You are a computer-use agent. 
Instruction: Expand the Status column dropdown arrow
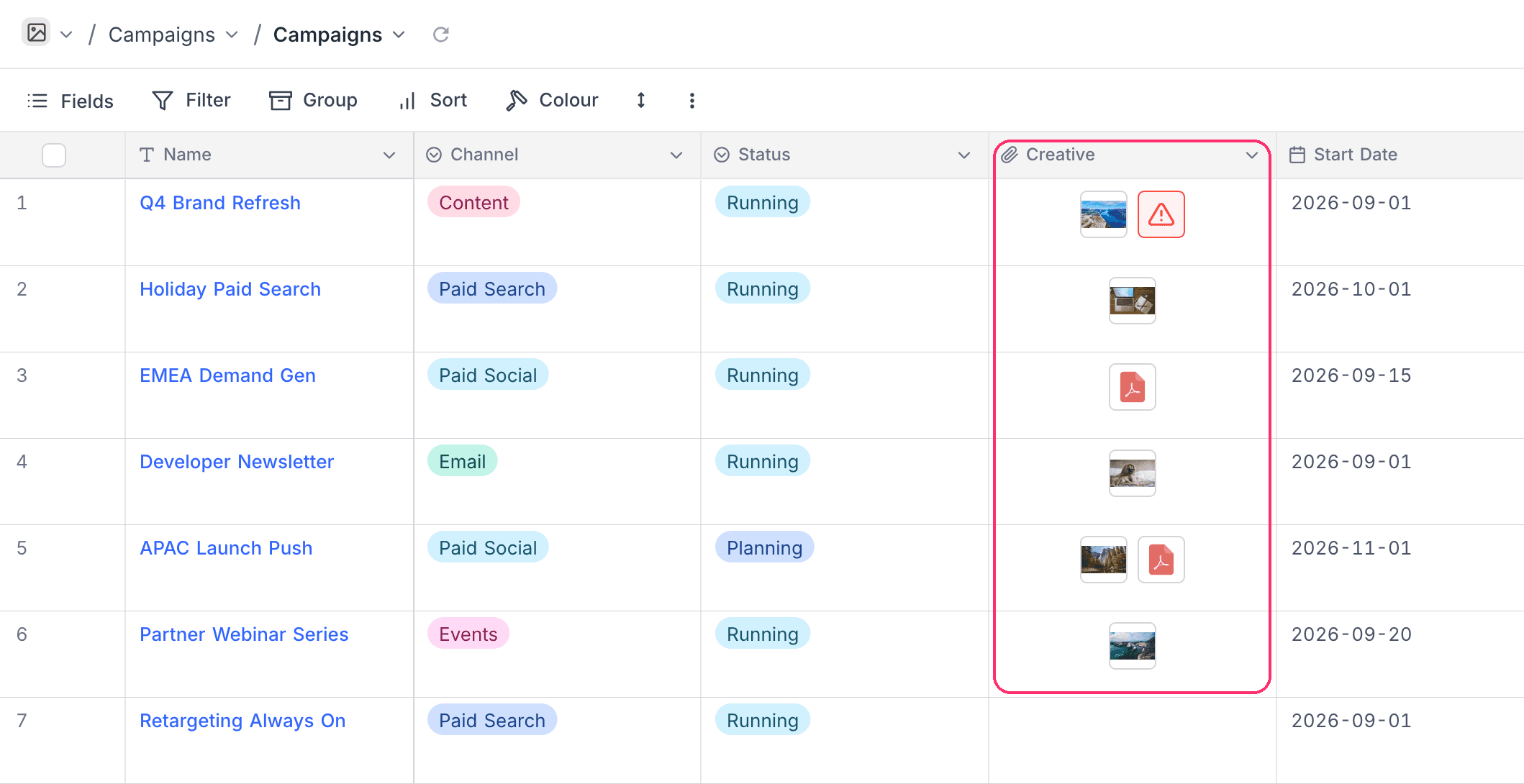(964, 155)
